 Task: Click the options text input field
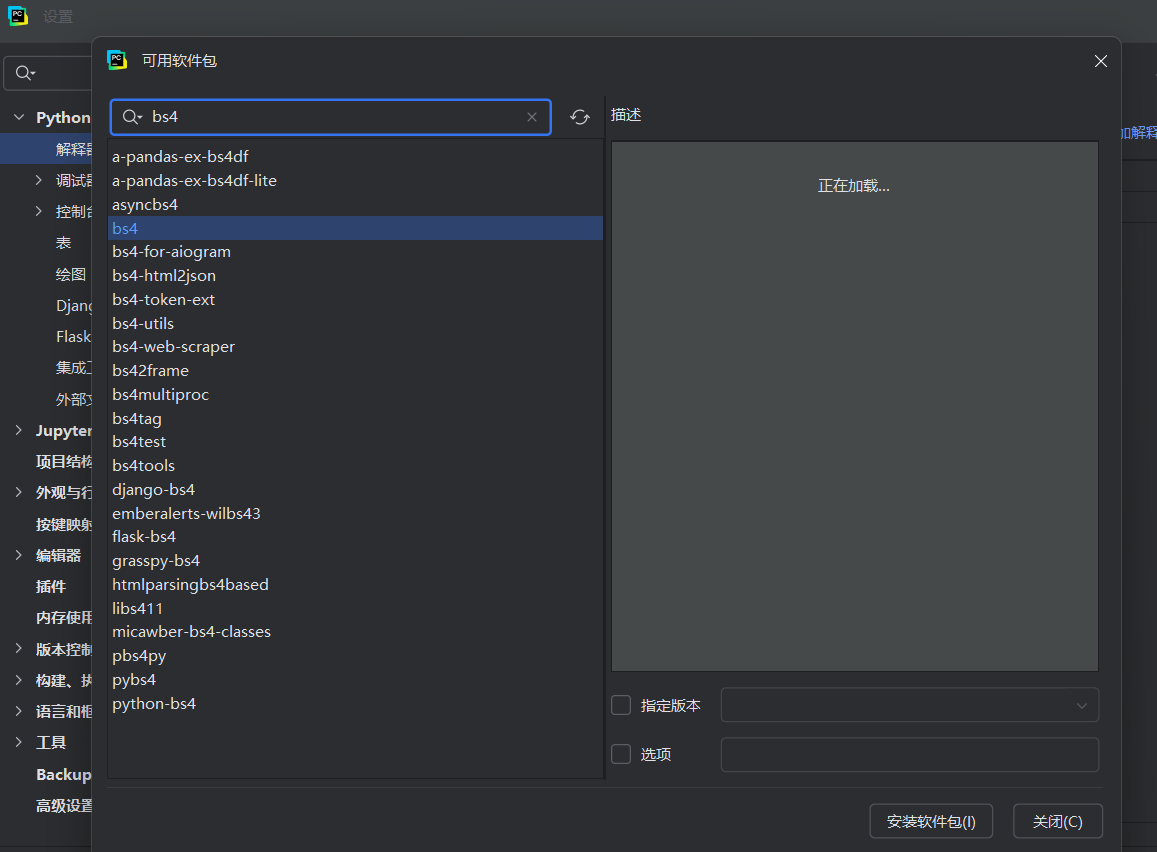point(909,754)
